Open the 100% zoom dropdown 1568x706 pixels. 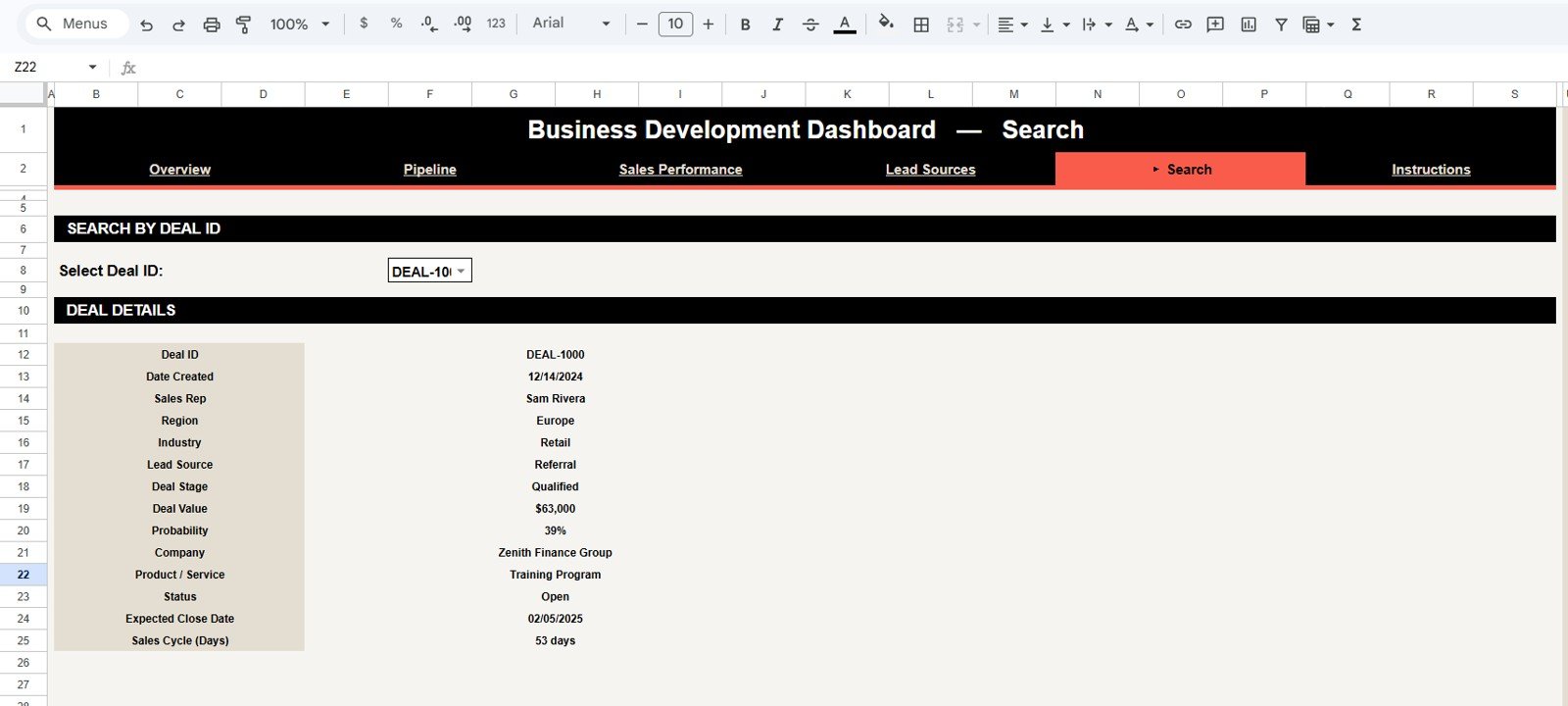coord(299,25)
